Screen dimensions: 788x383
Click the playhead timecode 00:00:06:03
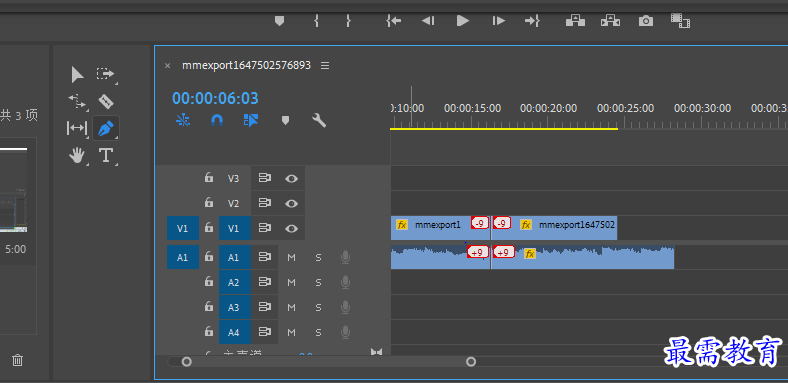215,98
